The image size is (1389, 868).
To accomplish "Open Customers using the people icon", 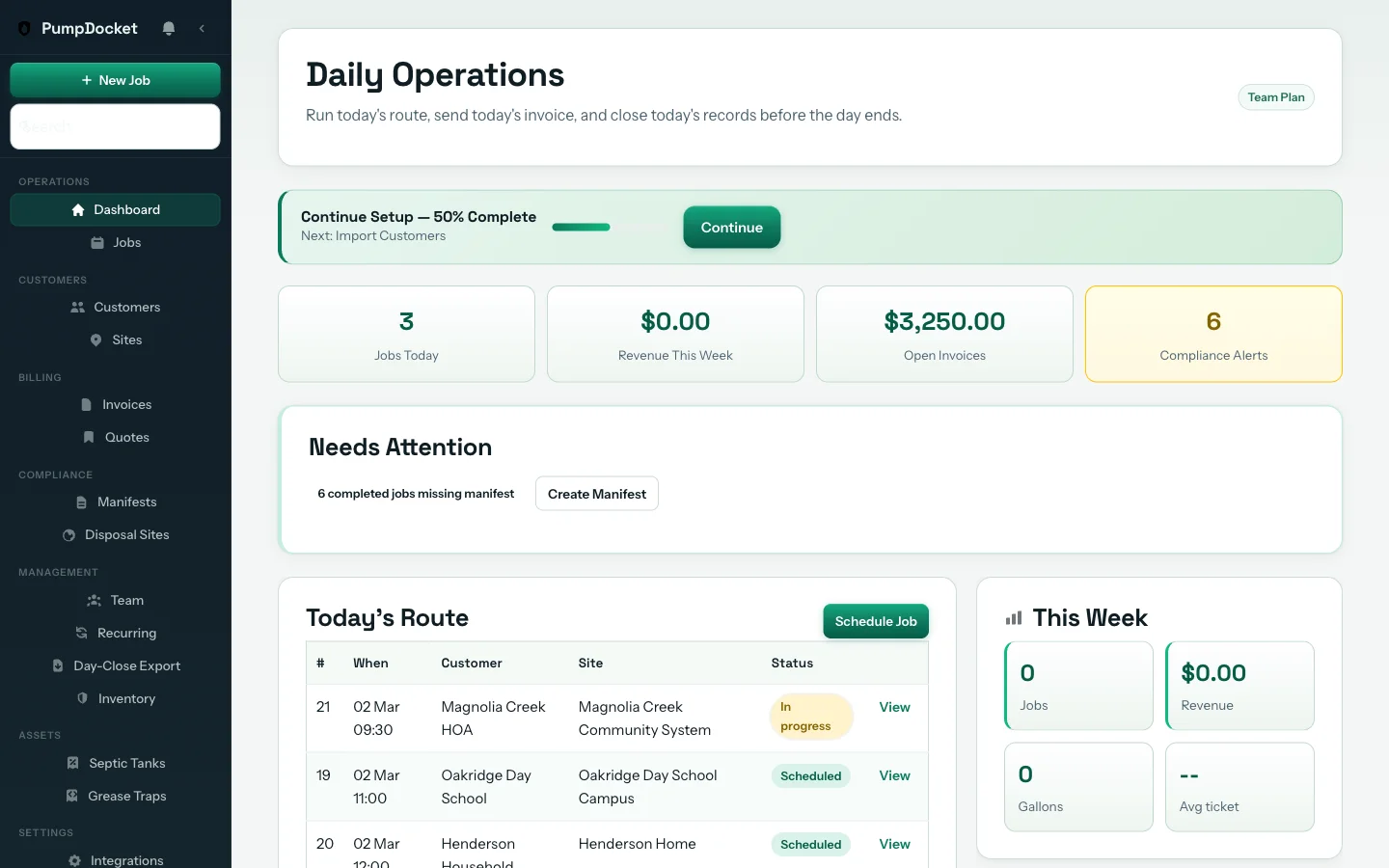I will click(x=76, y=307).
